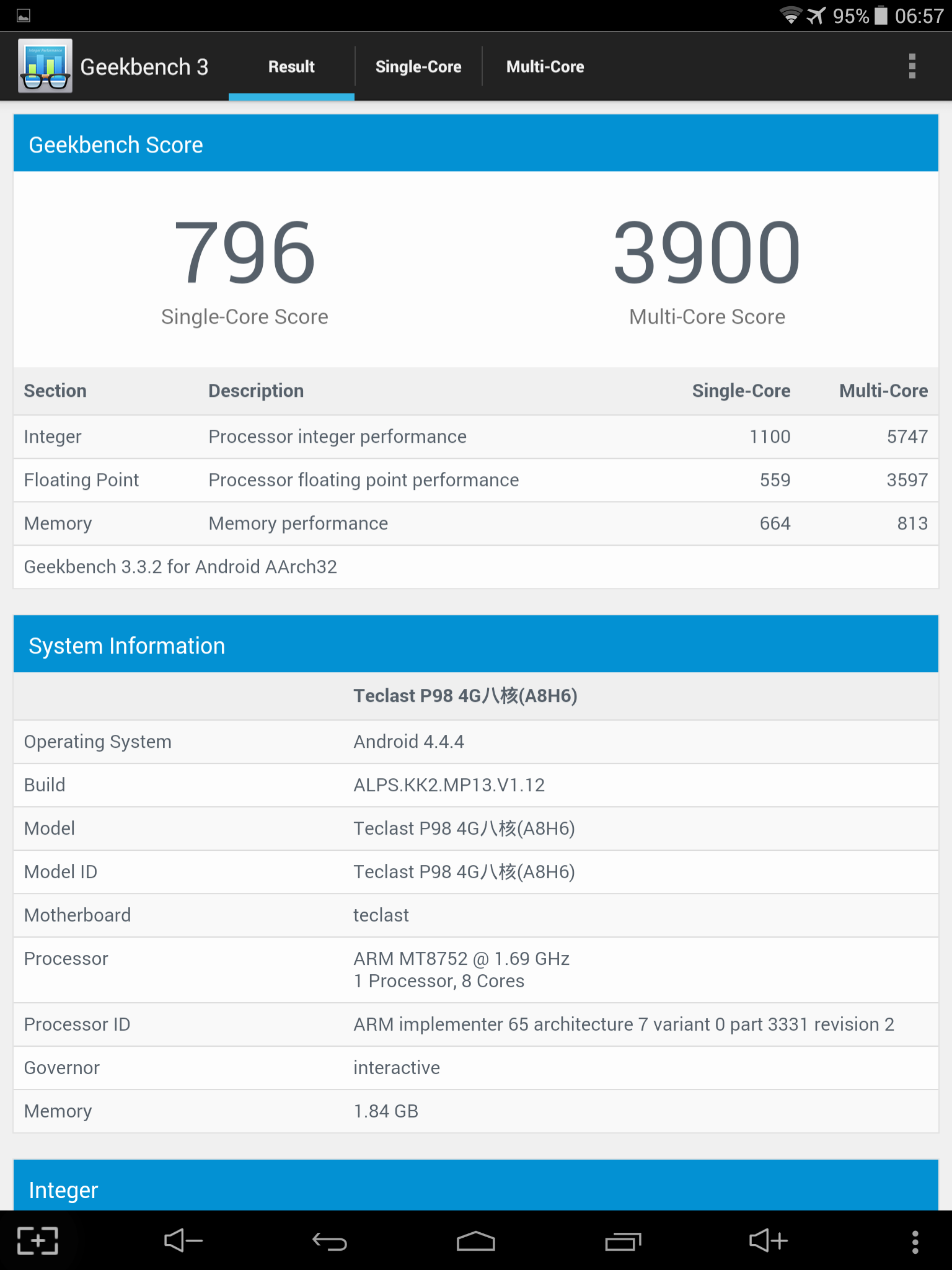The height and width of the screenshot is (1270, 952).
Task: Open the overflow menu in the app bar
Action: click(x=912, y=66)
